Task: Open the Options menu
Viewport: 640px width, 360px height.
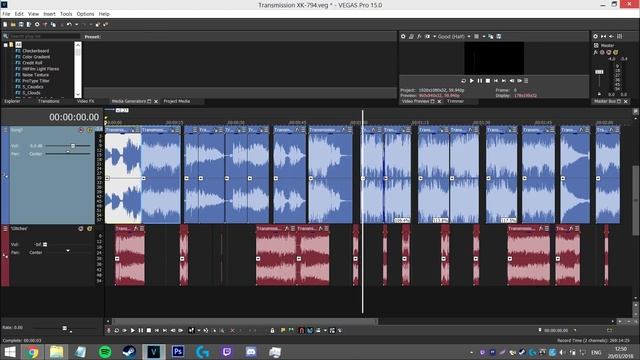Action: click(85, 14)
